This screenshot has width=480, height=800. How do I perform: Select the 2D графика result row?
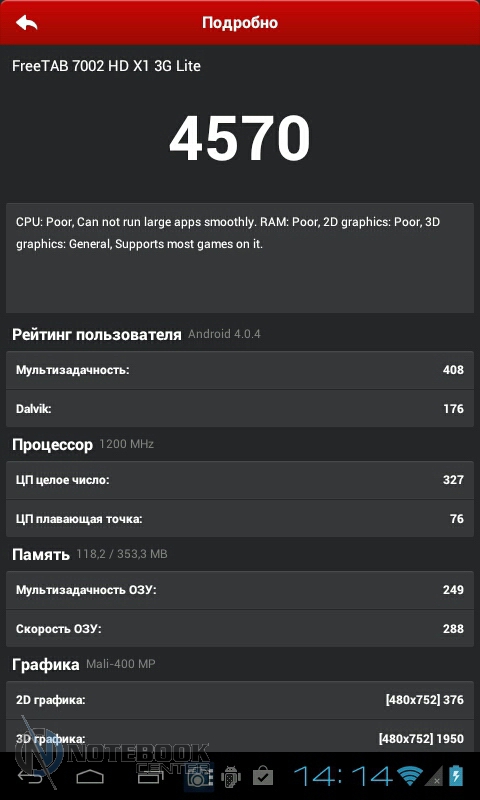pyautogui.click(x=240, y=700)
